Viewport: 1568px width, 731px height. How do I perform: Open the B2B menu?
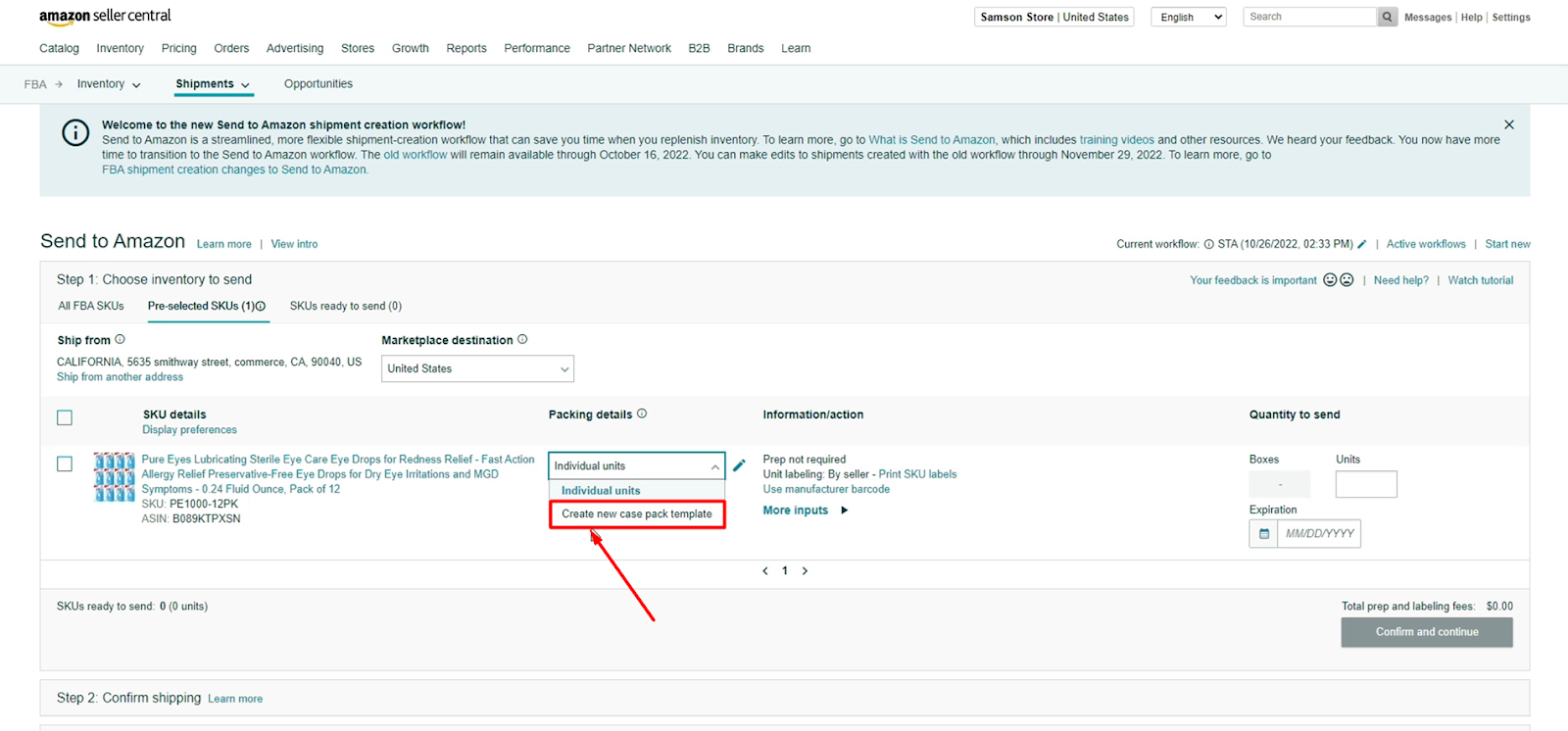tap(699, 48)
